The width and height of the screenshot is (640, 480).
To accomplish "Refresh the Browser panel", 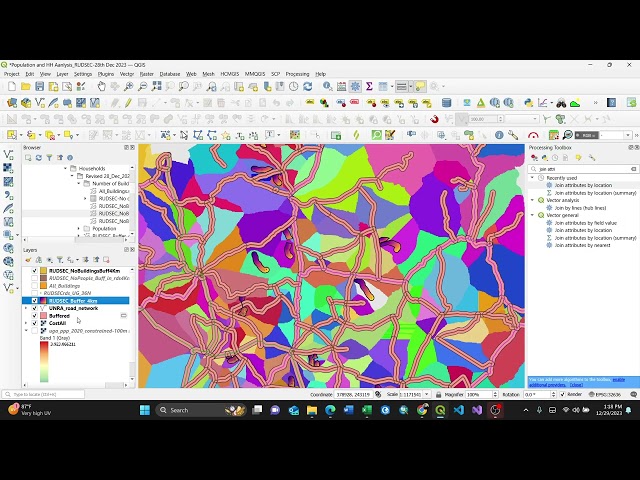I will [39, 158].
